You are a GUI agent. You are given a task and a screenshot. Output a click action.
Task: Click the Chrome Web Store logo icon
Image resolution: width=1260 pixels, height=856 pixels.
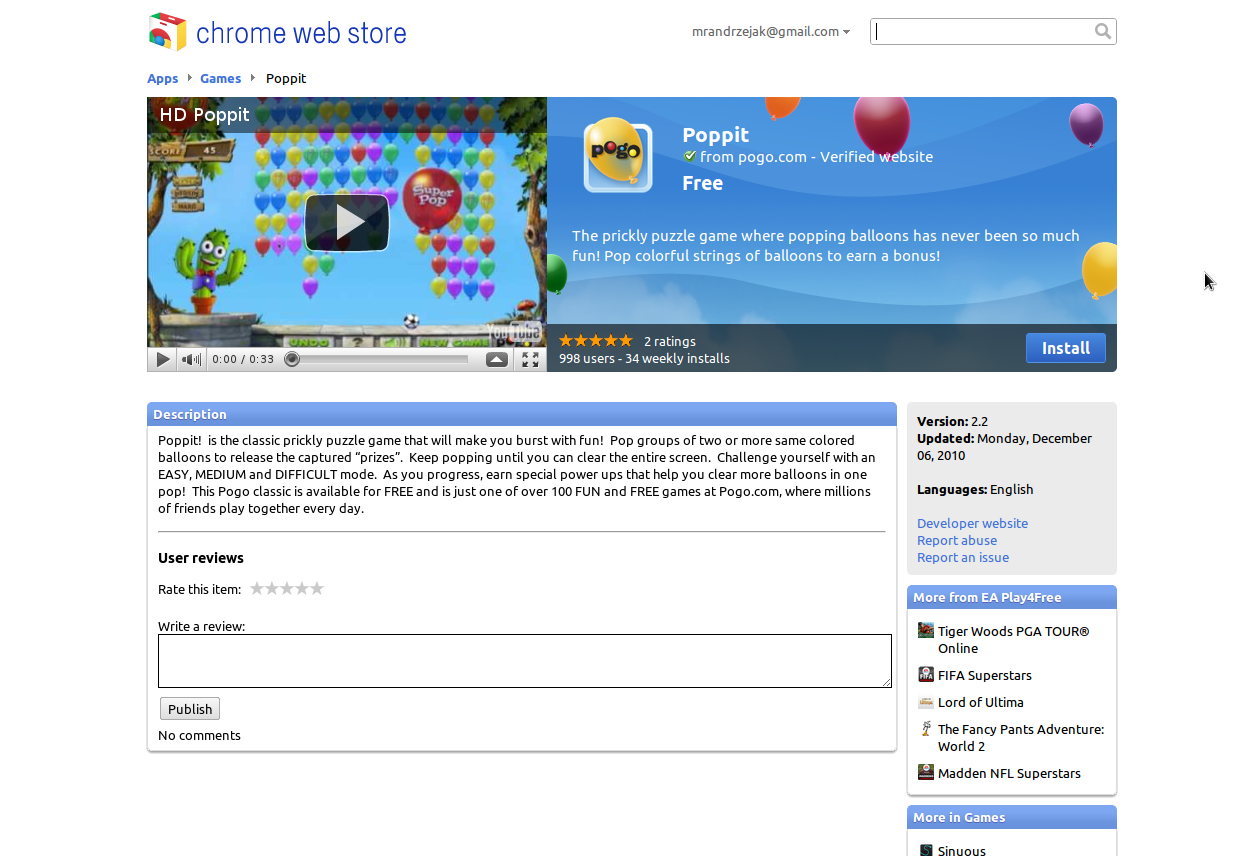click(x=167, y=32)
